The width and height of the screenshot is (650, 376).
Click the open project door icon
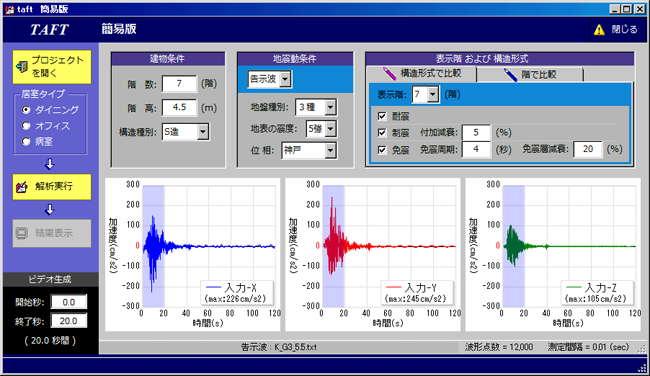22,66
